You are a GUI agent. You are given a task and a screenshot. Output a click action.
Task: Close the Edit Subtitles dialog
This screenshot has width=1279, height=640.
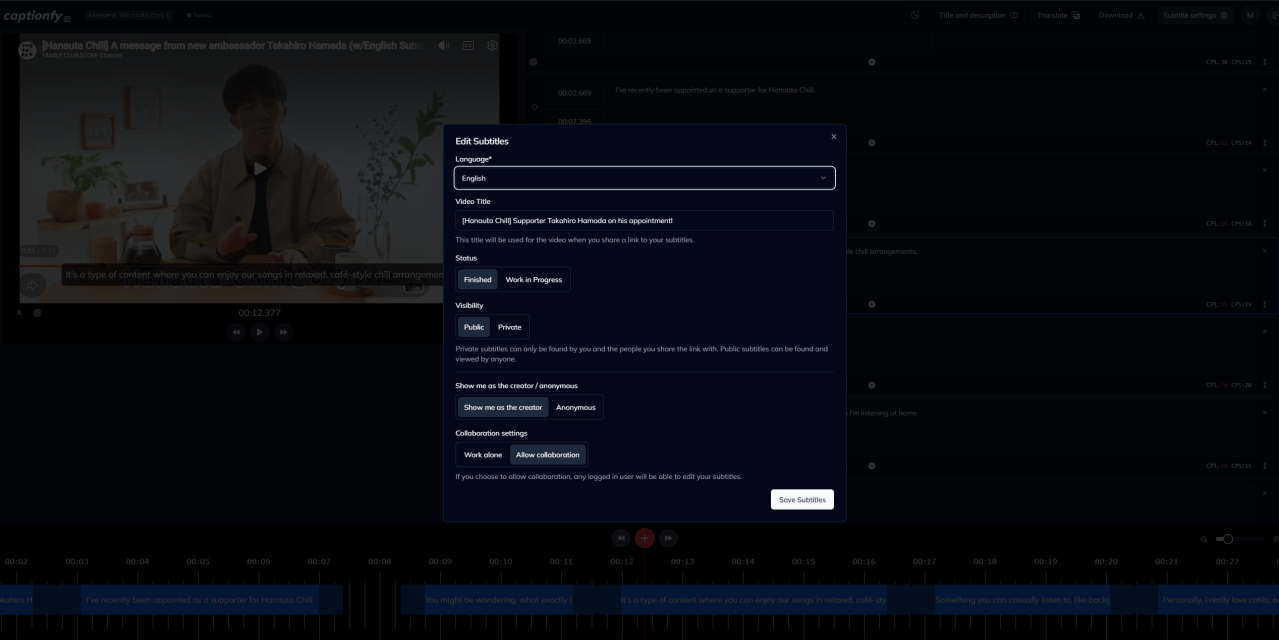tap(833, 137)
